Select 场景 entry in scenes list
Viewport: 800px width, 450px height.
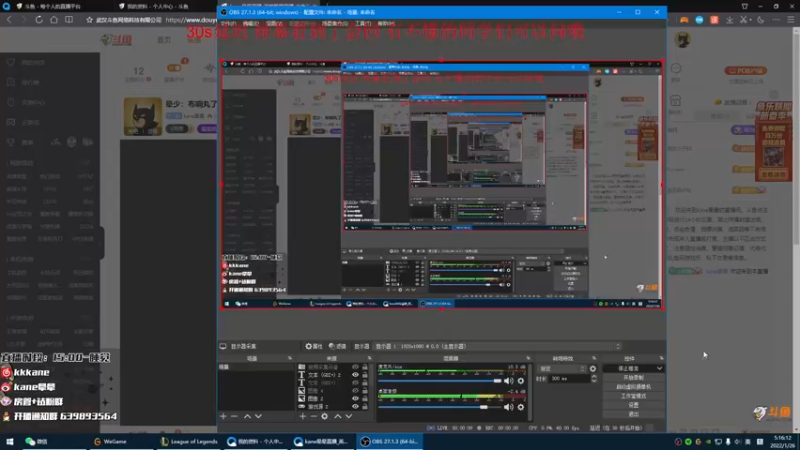257,367
